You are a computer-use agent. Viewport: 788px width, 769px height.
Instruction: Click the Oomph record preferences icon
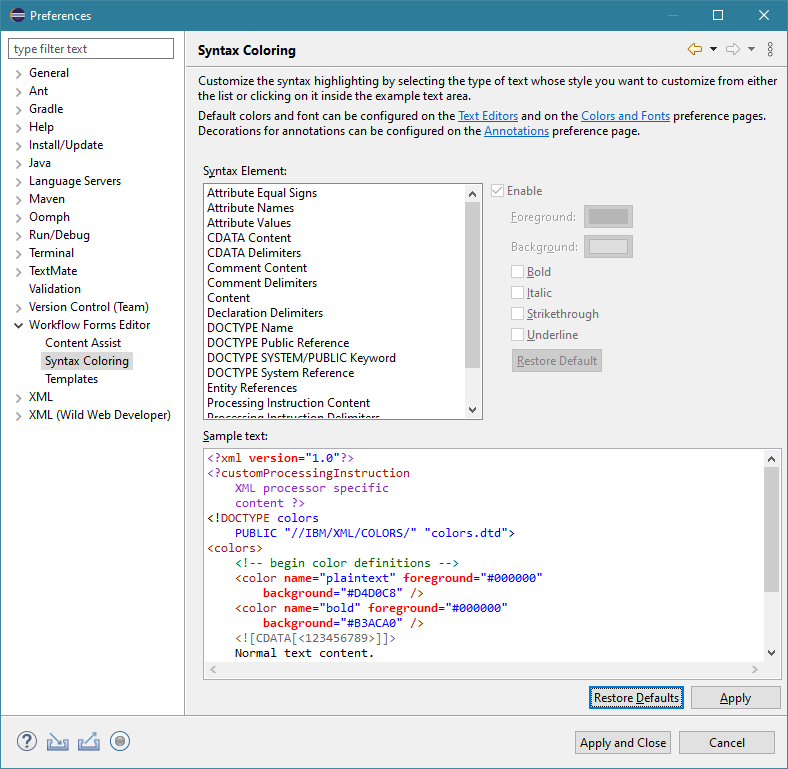coord(120,741)
